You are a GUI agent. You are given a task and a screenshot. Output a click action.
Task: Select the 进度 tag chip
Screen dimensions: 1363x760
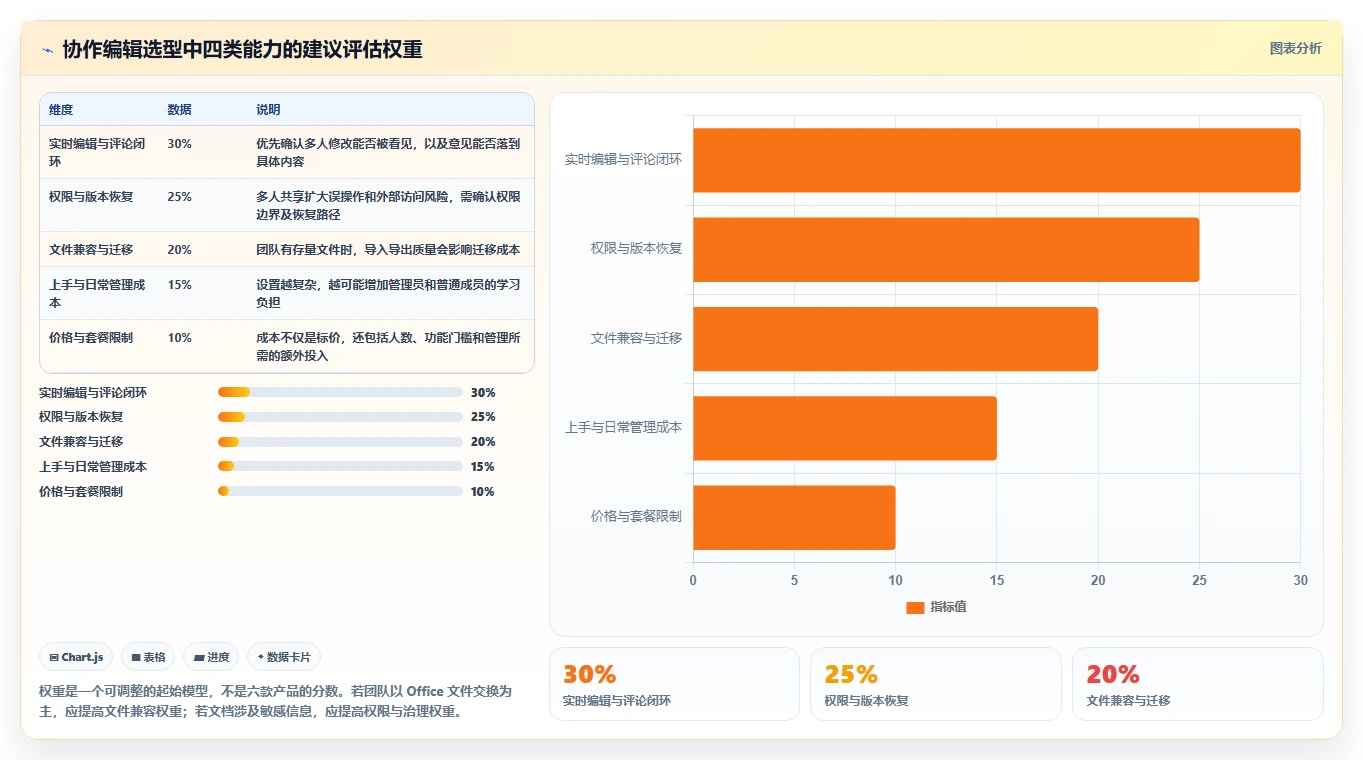click(211, 657)
